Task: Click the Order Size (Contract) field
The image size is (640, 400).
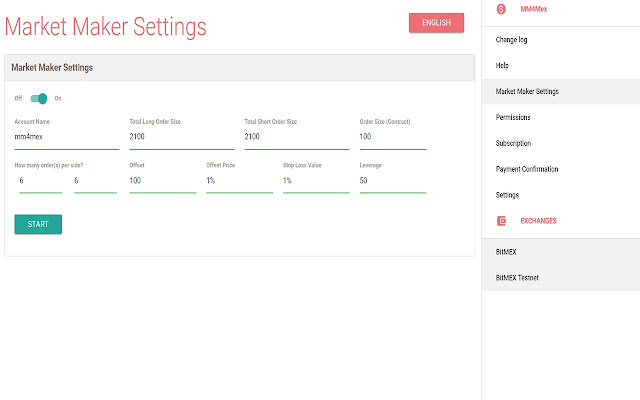Action: 393,137
